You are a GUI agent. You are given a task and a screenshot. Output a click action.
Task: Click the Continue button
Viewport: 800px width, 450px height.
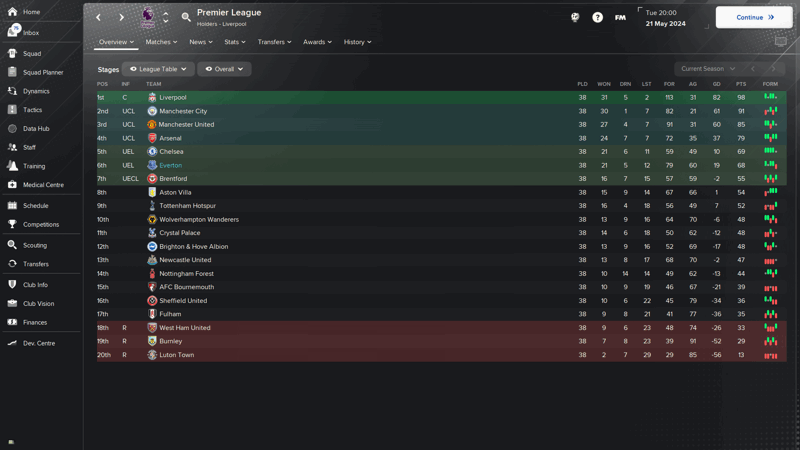(x=754, y=17)
